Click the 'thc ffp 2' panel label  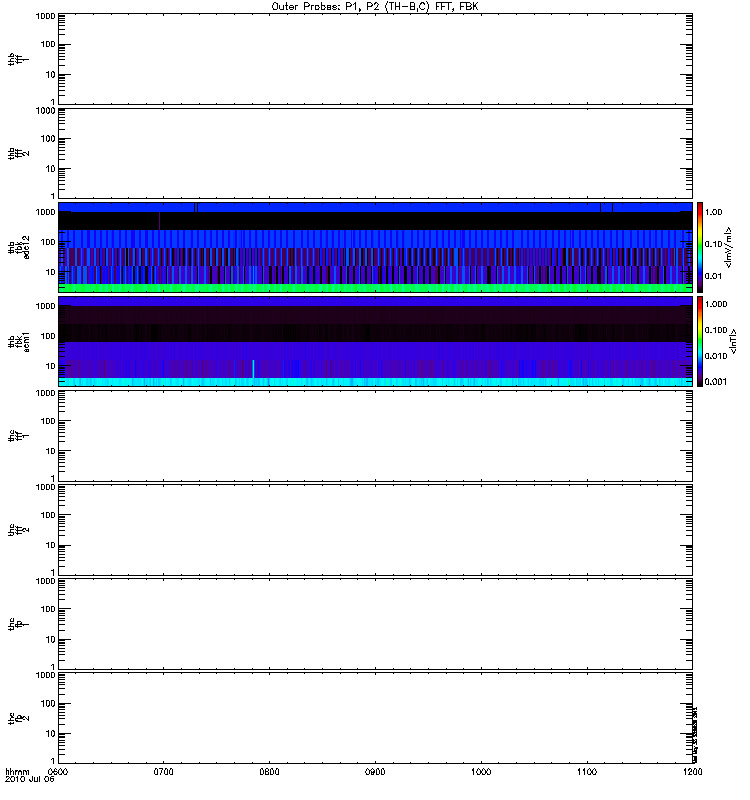click(x=18, y=718)
